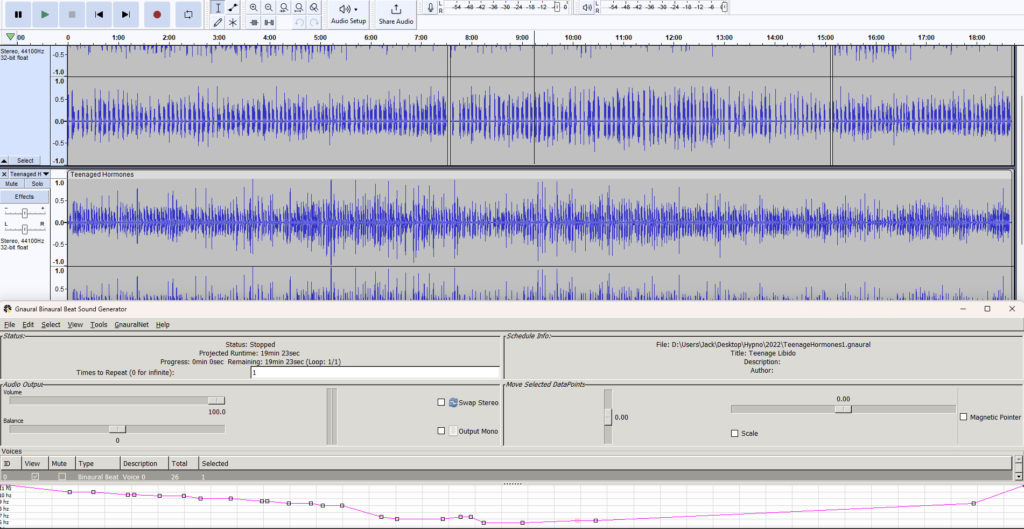The image size is (1024, 529).
Task: Check the Magnetic Pointer option
Action: point(963,417)
